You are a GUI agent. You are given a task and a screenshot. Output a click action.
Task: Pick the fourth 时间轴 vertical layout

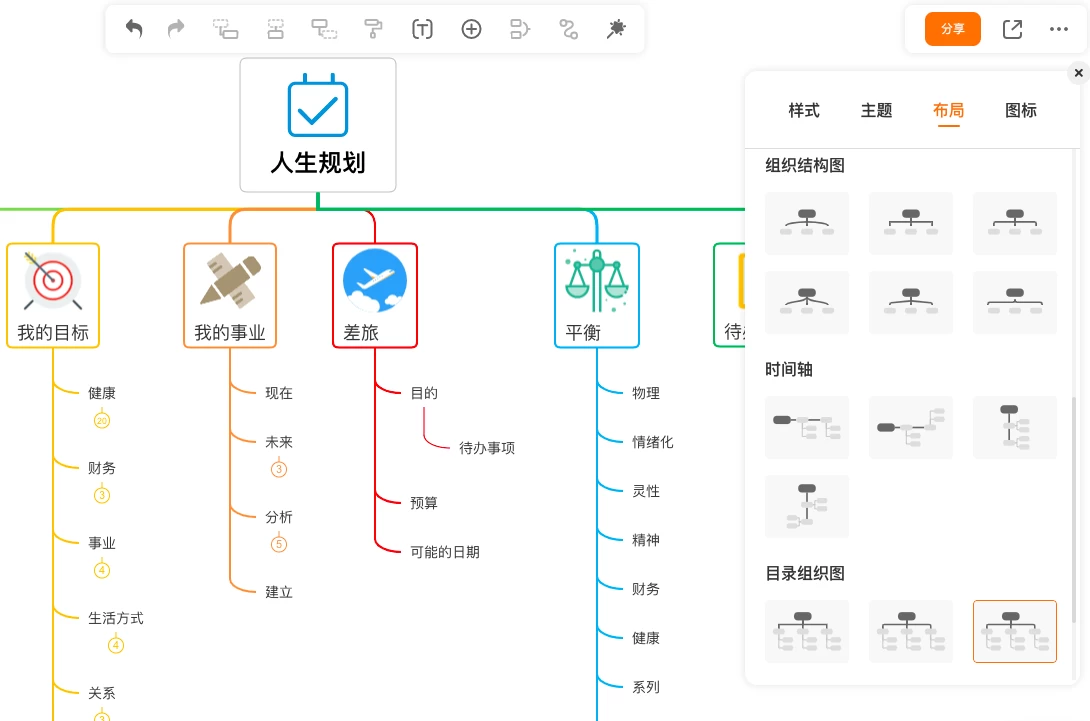point(806,506)
